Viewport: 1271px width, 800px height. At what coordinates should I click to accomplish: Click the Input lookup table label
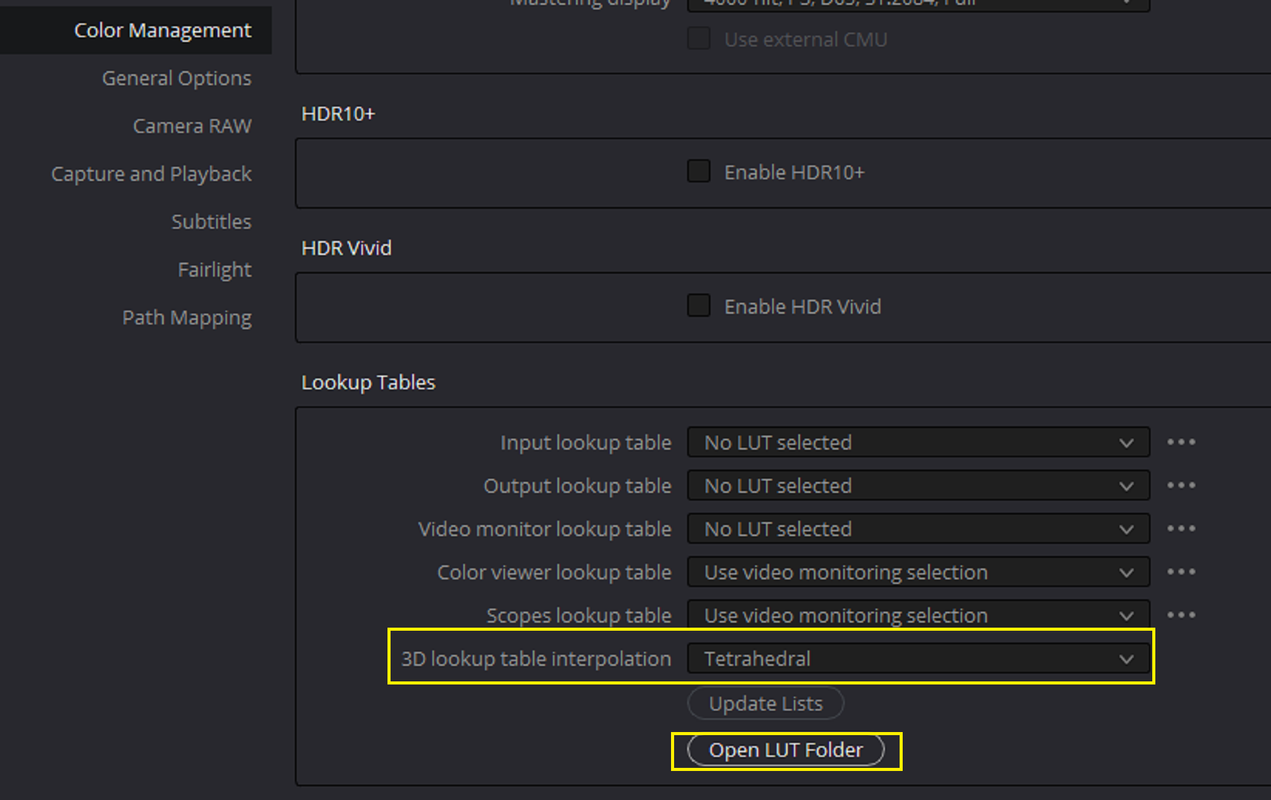coord(586,442)
